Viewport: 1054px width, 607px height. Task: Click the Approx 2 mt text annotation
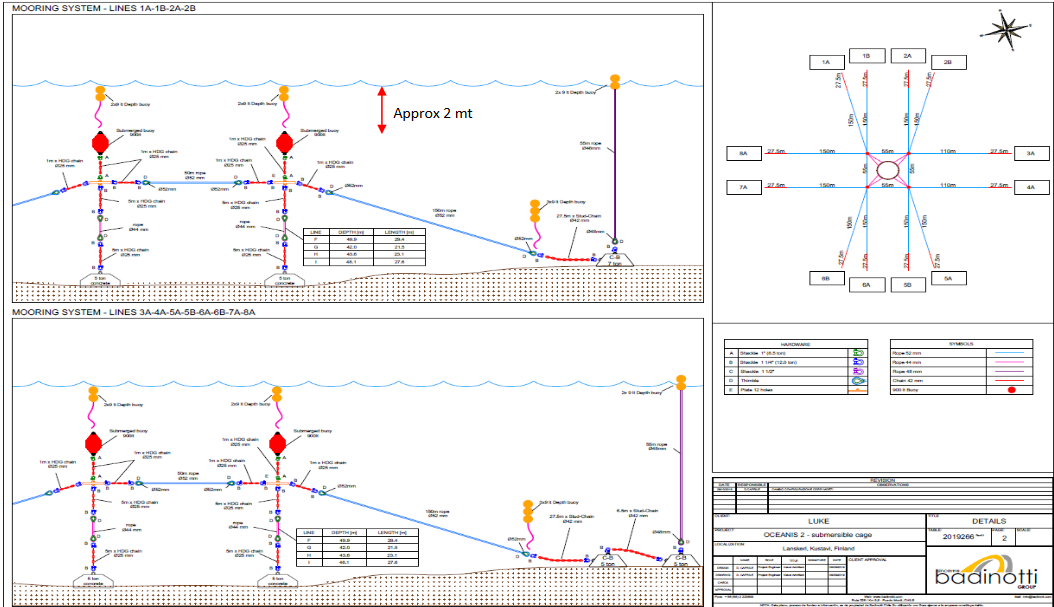(x=432, y=113)
